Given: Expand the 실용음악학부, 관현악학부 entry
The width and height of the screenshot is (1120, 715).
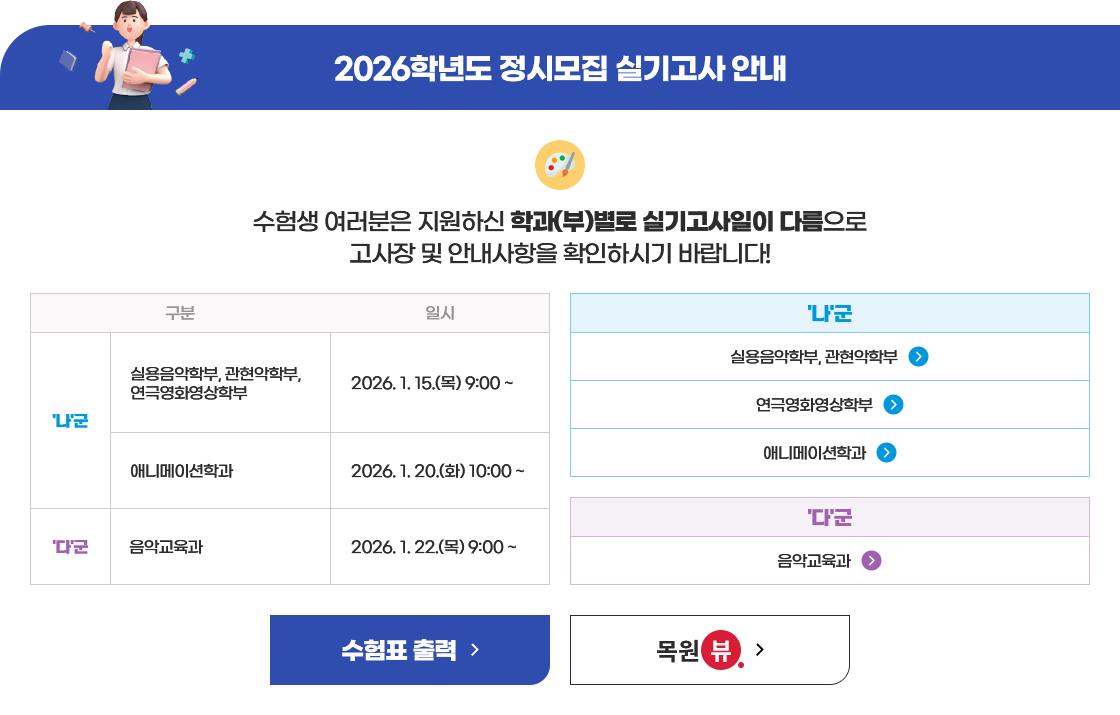Looking at the screenshot, I should 830,355.
